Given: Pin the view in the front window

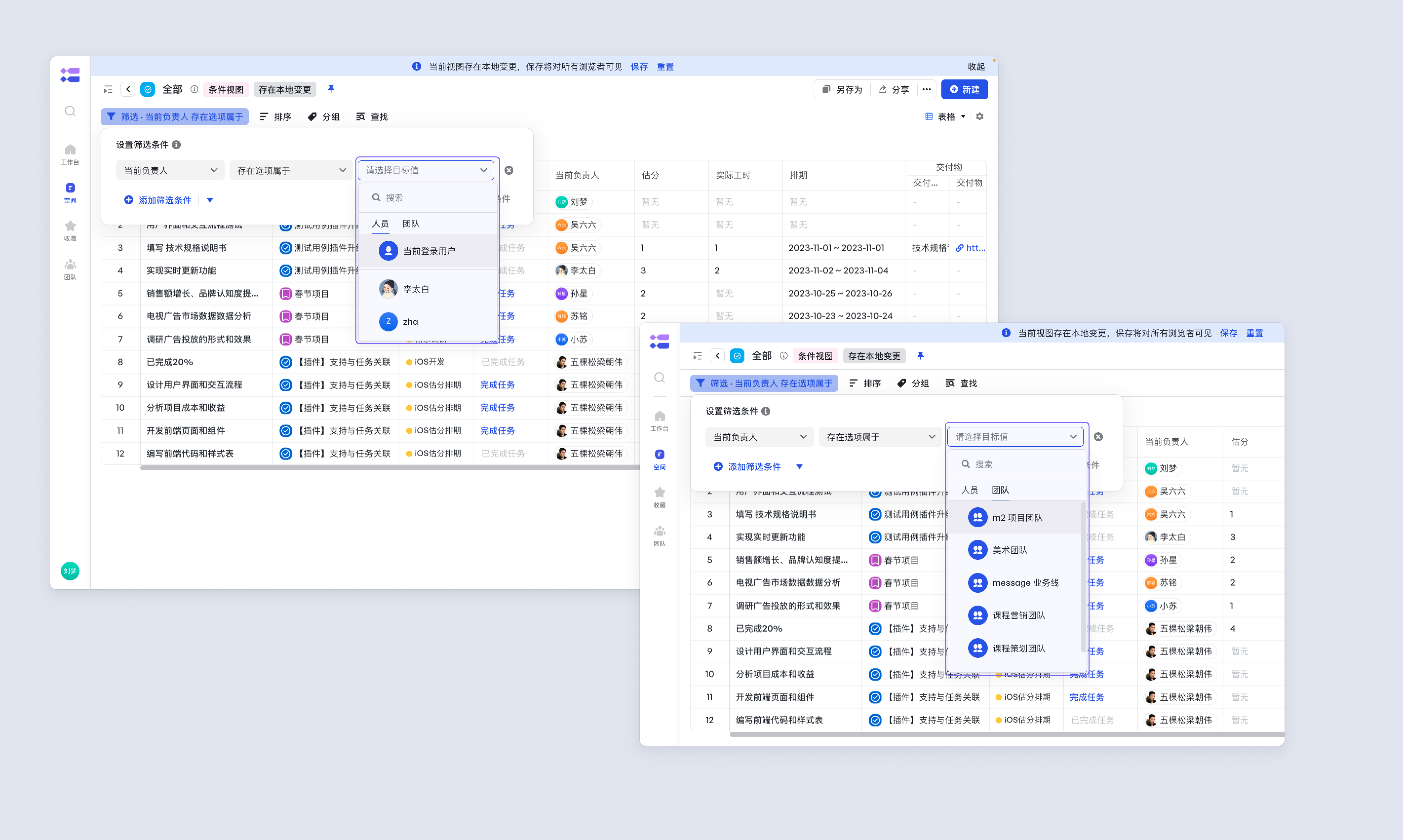Looking at the screenshot, I should click(x=921, y=356).
